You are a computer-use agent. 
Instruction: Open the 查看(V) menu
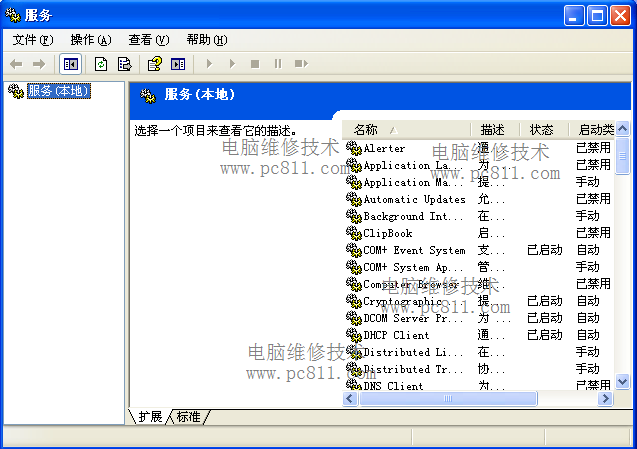pyautogui.click(x=149, y=40)
